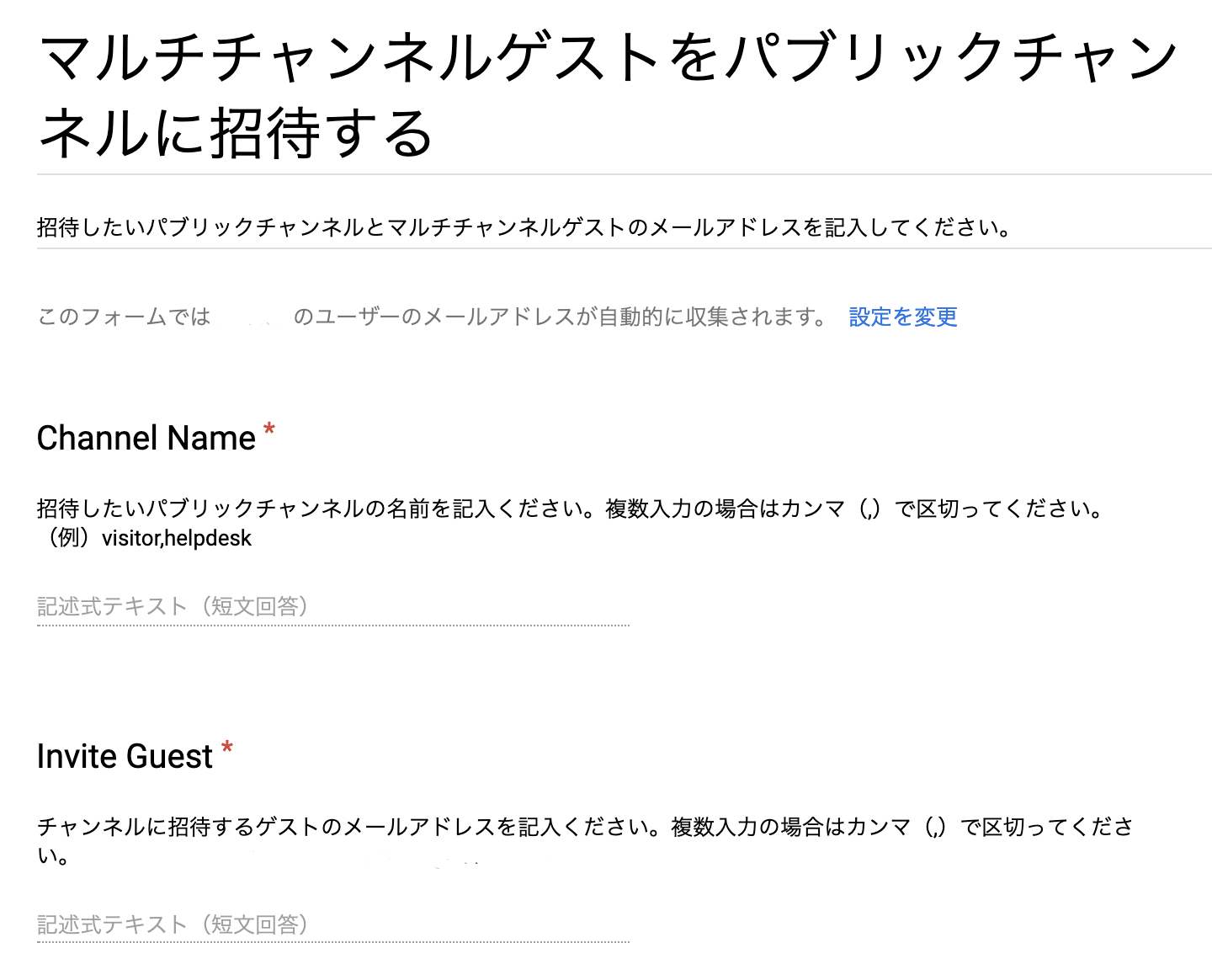
Task: Click the dotted underline of Channel Name answer
Action: 333,626
